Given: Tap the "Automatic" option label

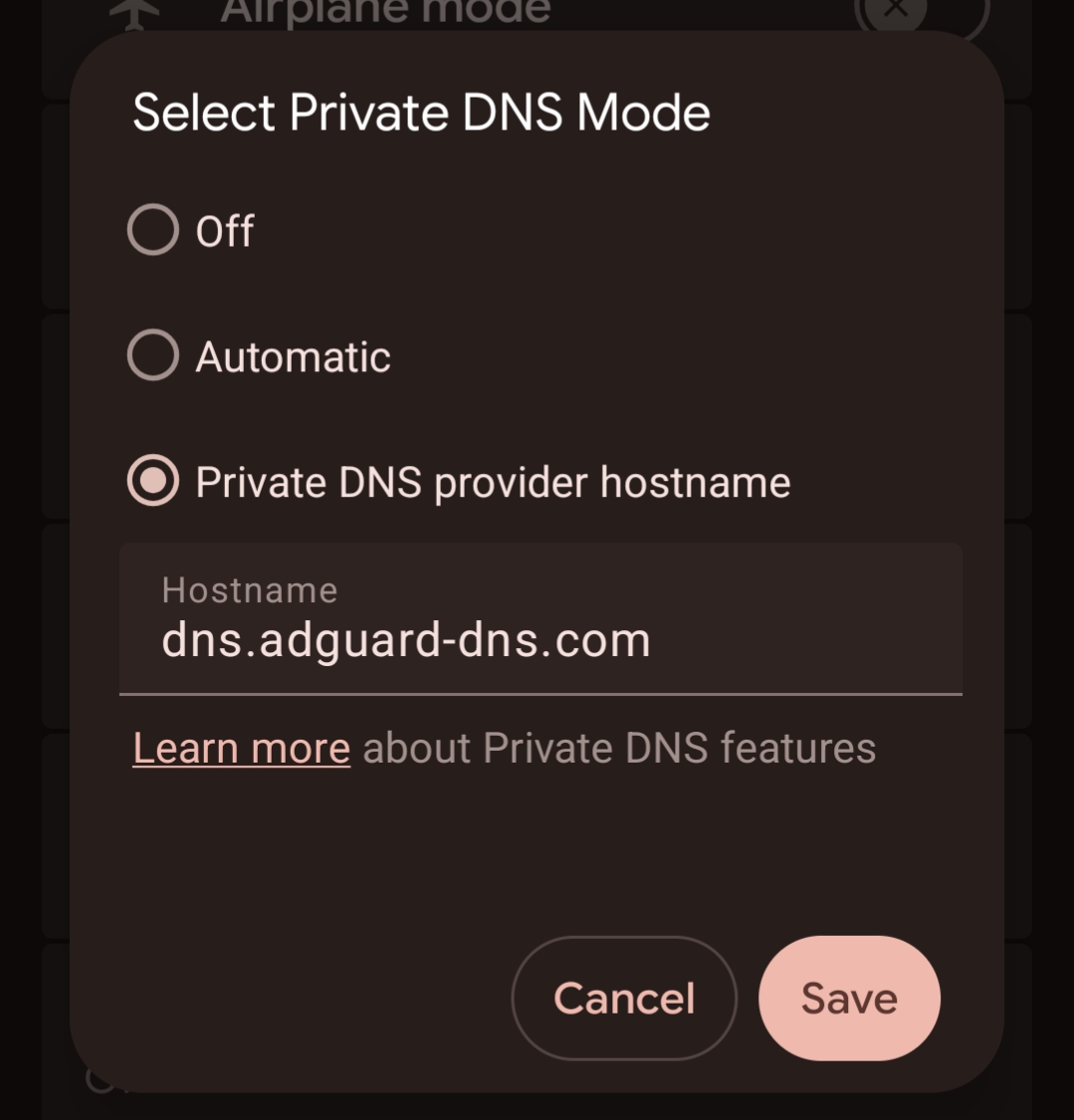Looking at the screenshot, I should click(x=293, y=356).
